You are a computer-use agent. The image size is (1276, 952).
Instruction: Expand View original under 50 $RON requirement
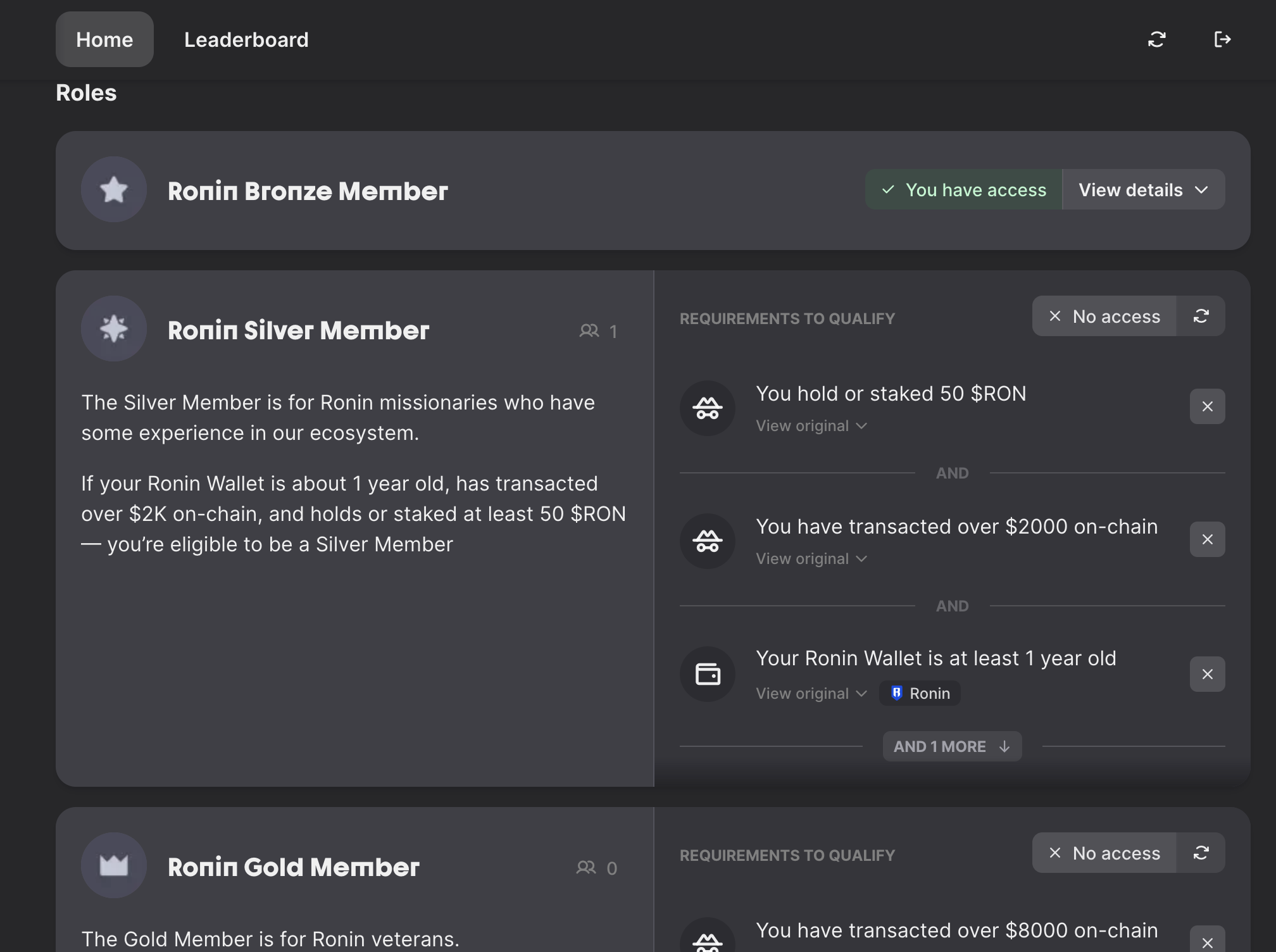coord(811,426)
